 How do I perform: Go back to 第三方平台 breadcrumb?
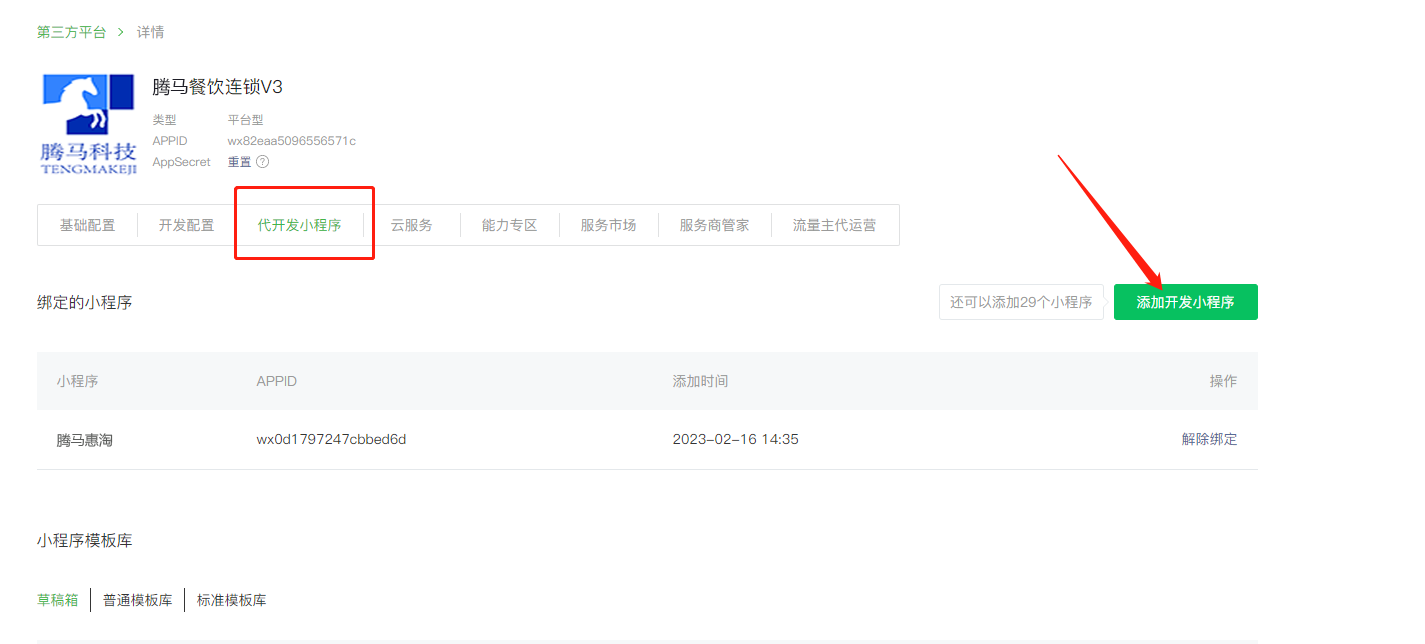[x=71, y=32]
